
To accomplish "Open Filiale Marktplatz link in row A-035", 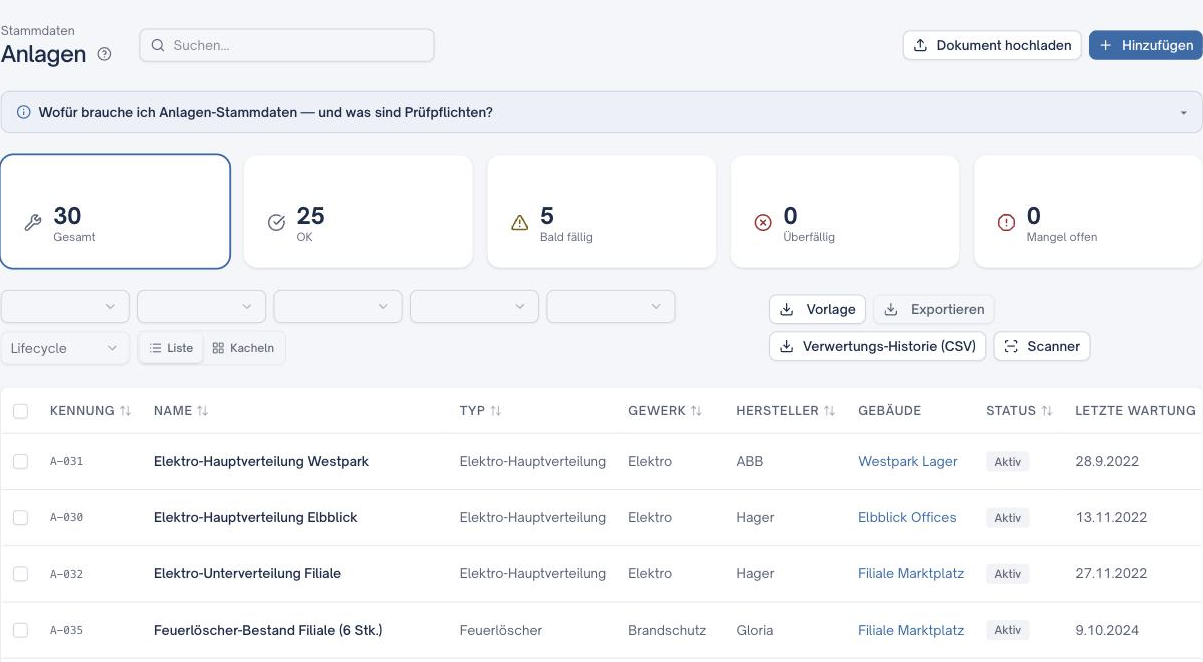I will coord(911,630).
